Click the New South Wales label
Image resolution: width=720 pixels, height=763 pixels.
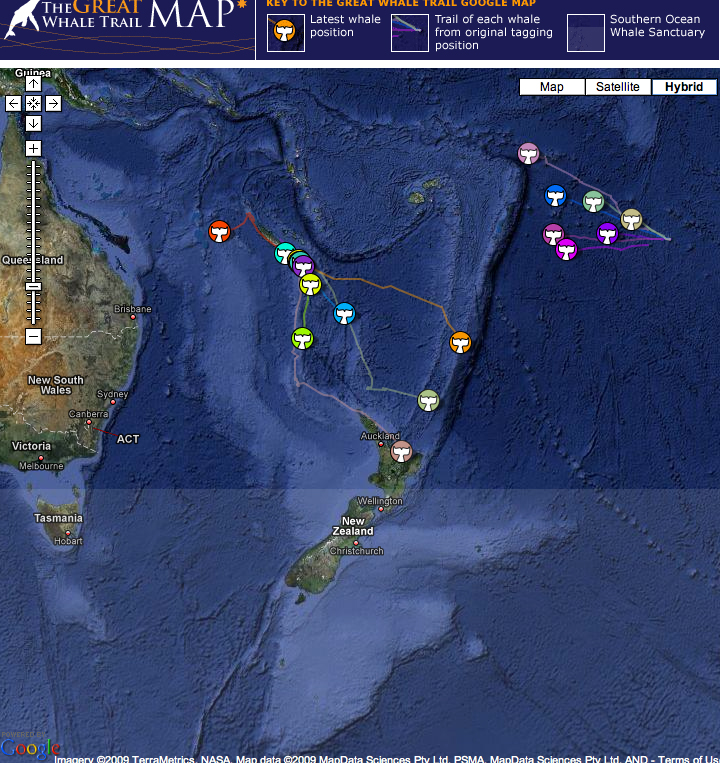click(55, 385)
